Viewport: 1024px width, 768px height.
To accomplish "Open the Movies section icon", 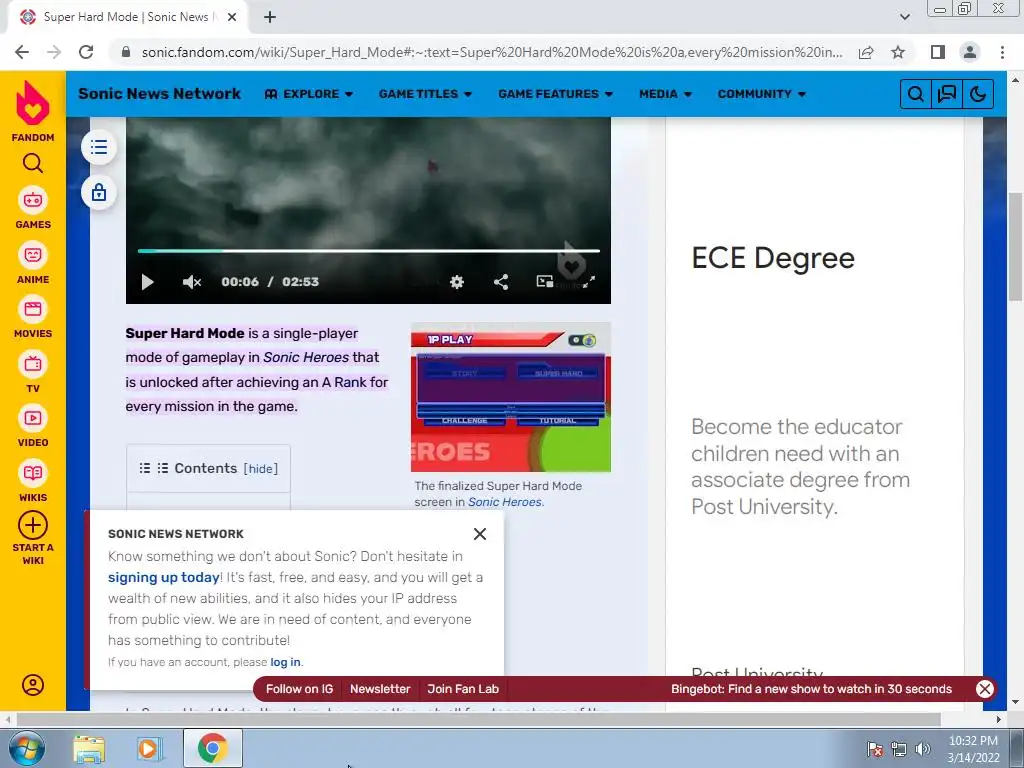I will coord(33,309).
